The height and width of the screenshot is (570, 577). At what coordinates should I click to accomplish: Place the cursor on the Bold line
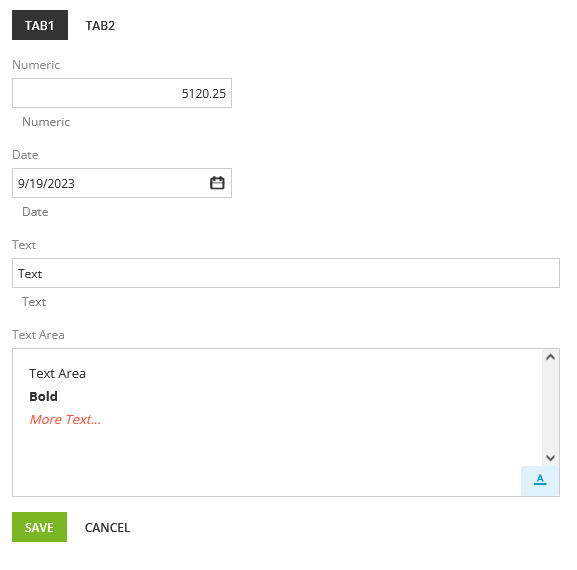(x=43, y=396)
